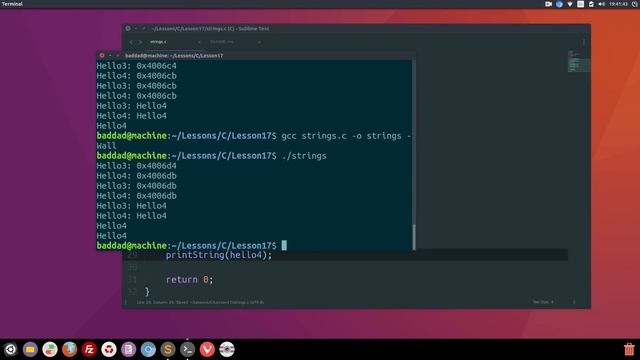Open the Wi-Fi network indicator menu

click(x=570, y=4)
